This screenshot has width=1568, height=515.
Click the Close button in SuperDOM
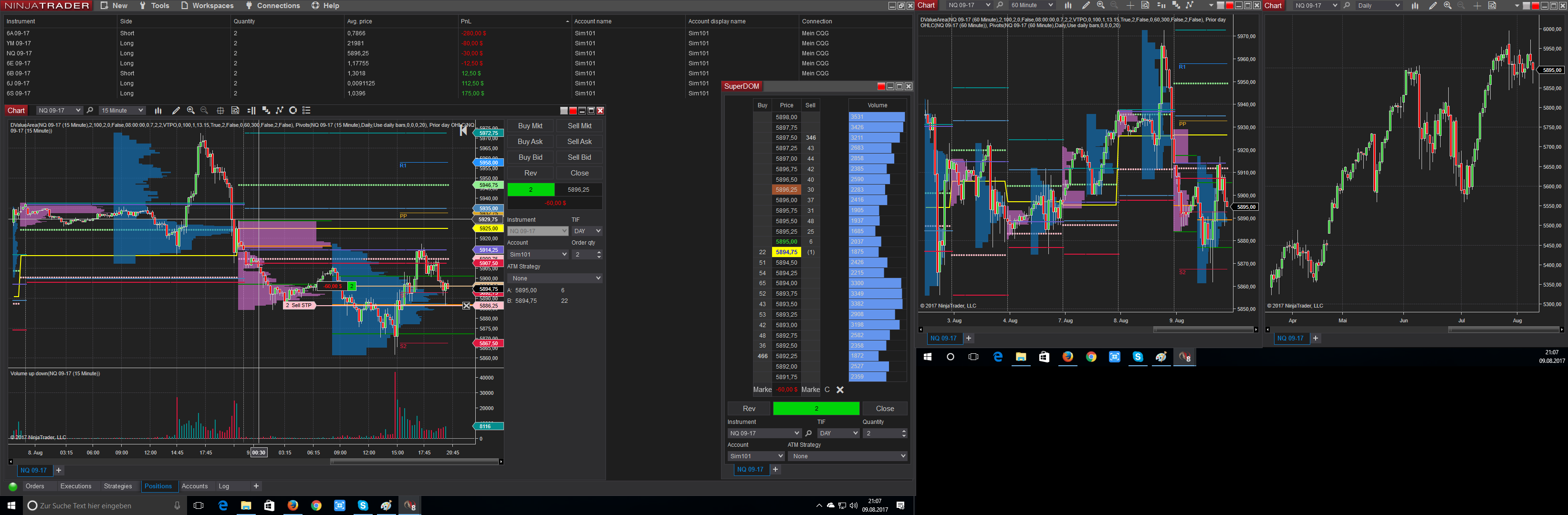(x=885, y=409)
